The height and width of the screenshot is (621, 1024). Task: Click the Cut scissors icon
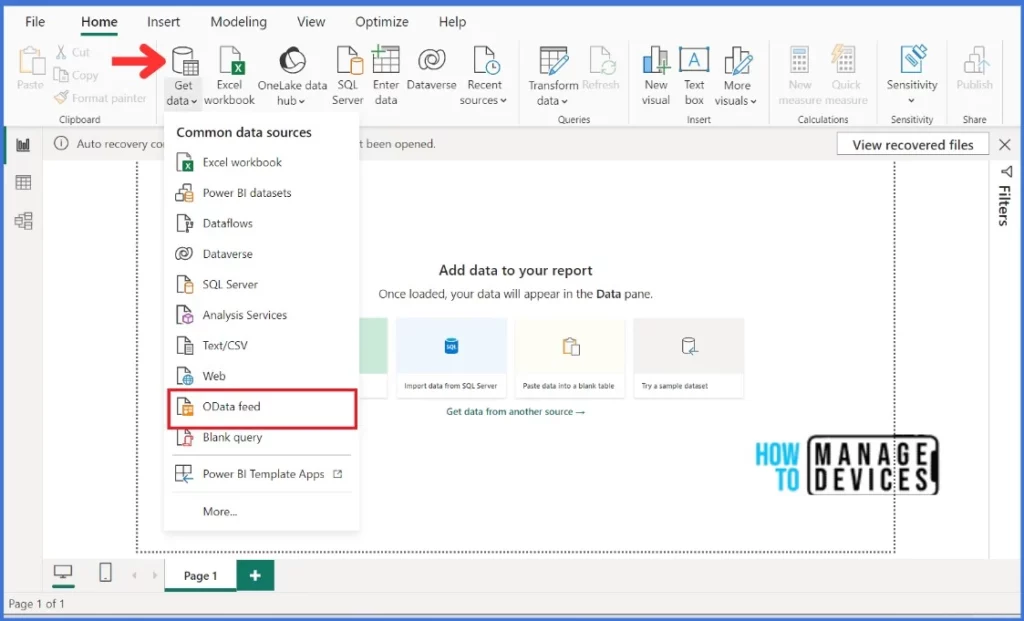(61, 52)
